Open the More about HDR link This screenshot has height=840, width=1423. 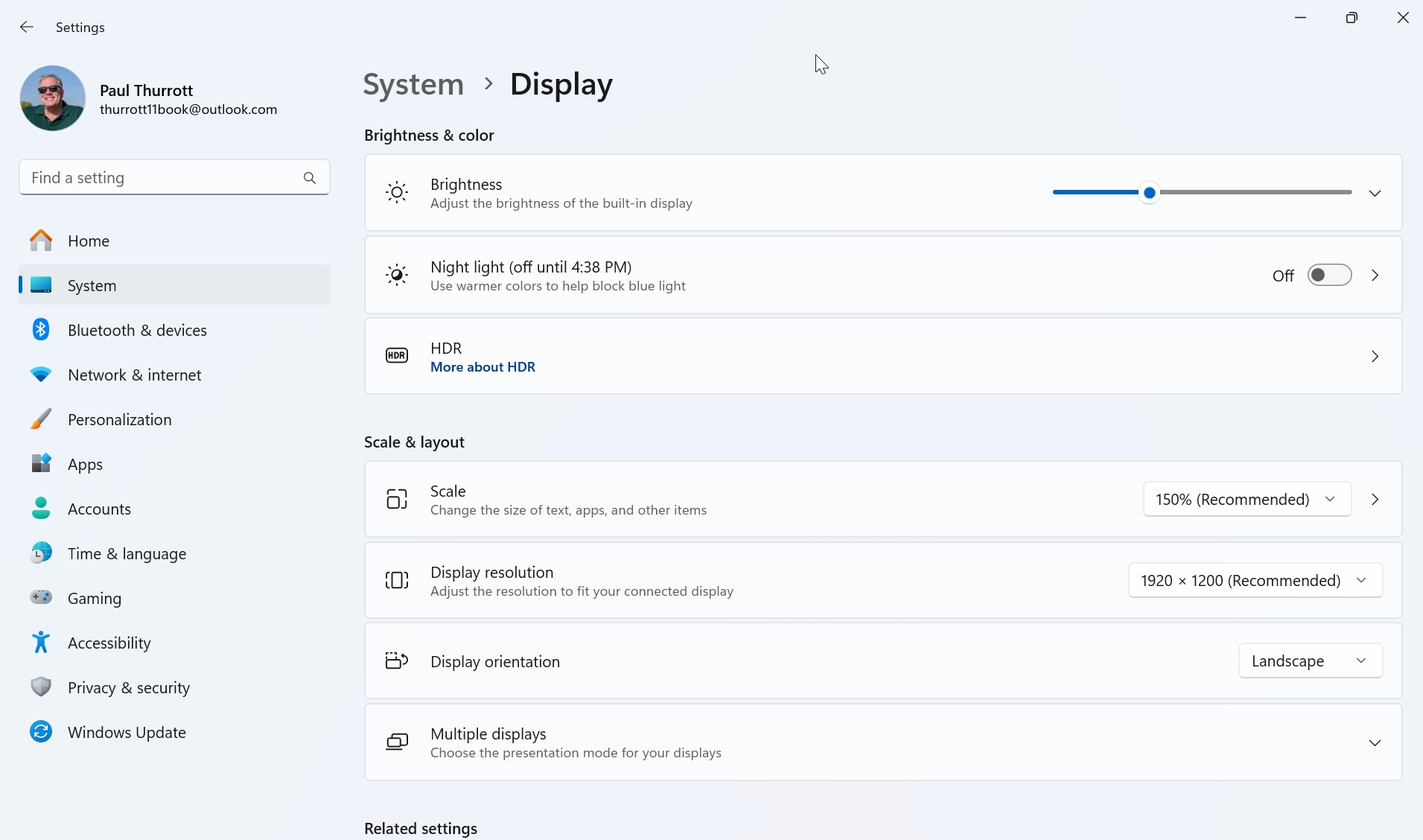click(483, 367)
